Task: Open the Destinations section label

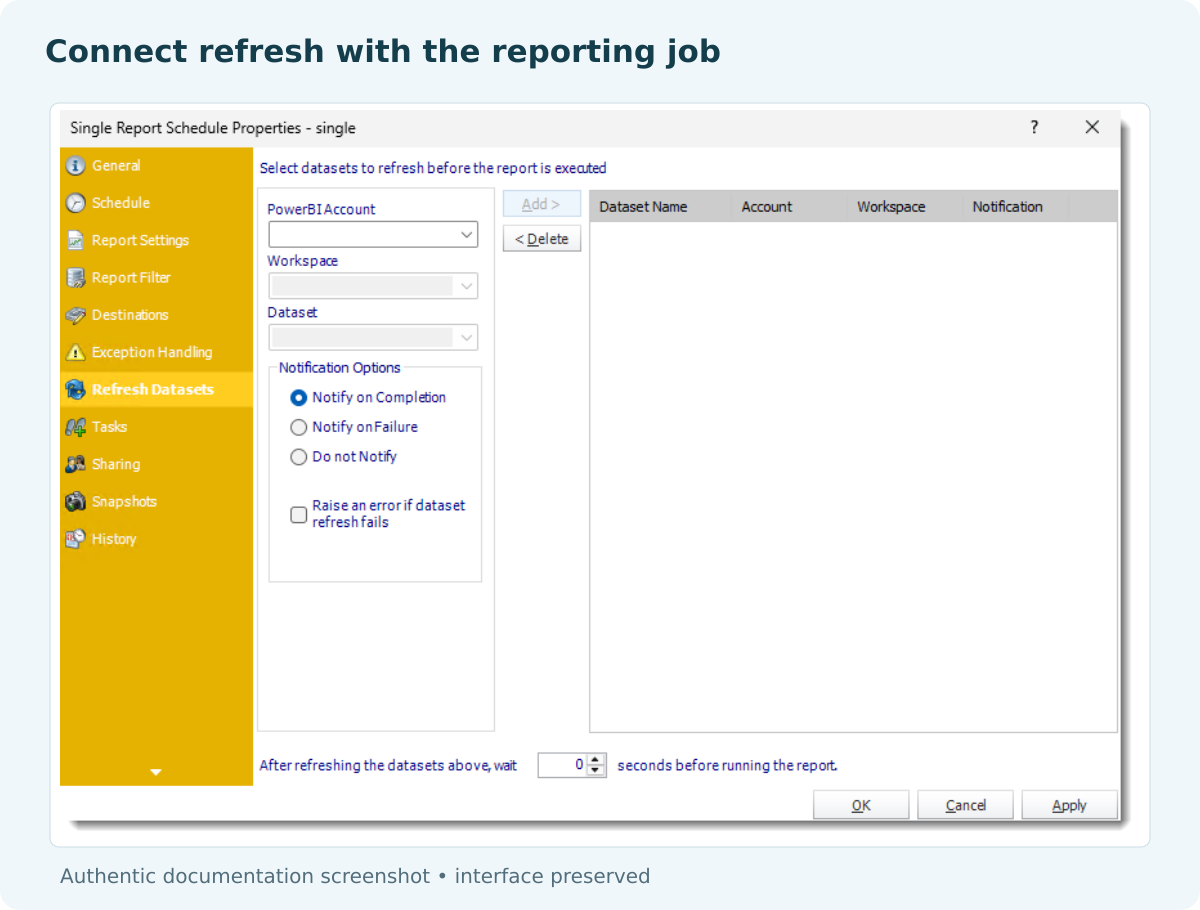Action: coord(130,315)
